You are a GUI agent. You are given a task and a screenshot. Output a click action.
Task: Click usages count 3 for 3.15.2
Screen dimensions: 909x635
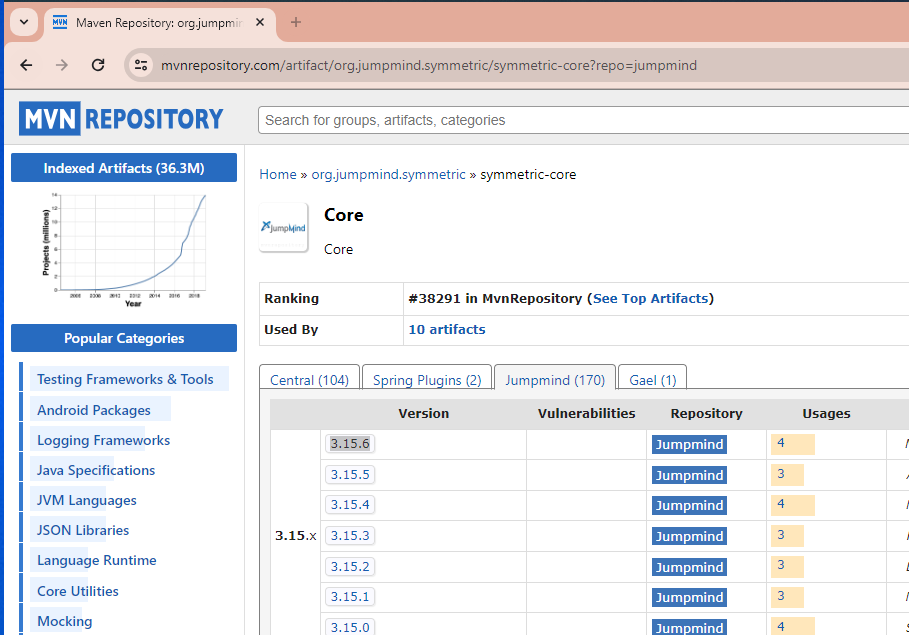pyautogui.click(x=781, y=565)
